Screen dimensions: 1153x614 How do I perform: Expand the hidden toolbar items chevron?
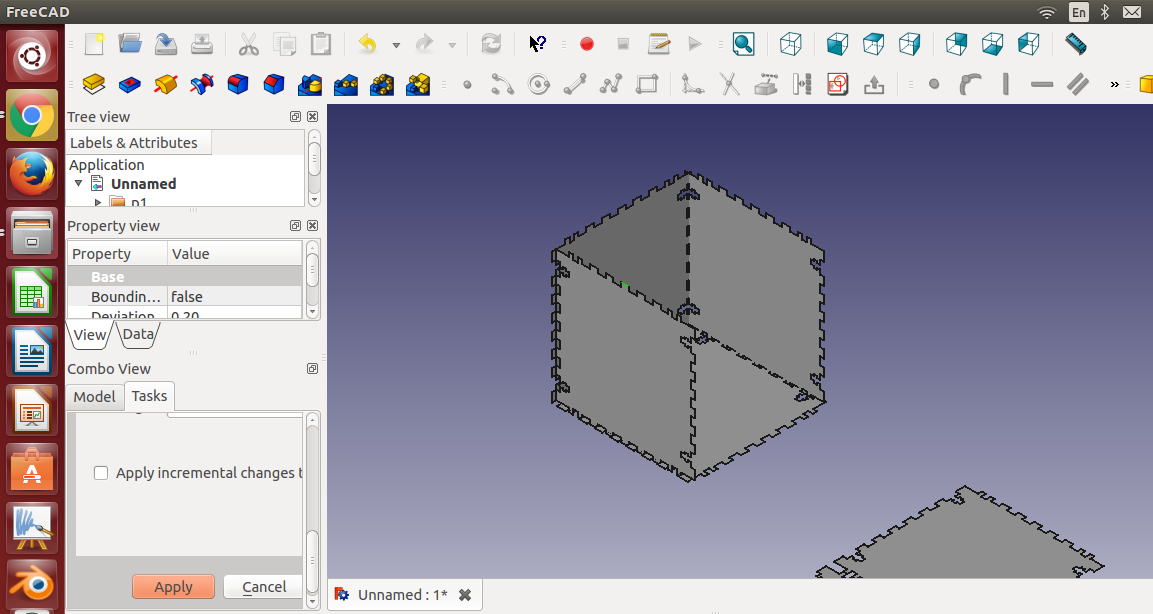[x=1115, y=85]
